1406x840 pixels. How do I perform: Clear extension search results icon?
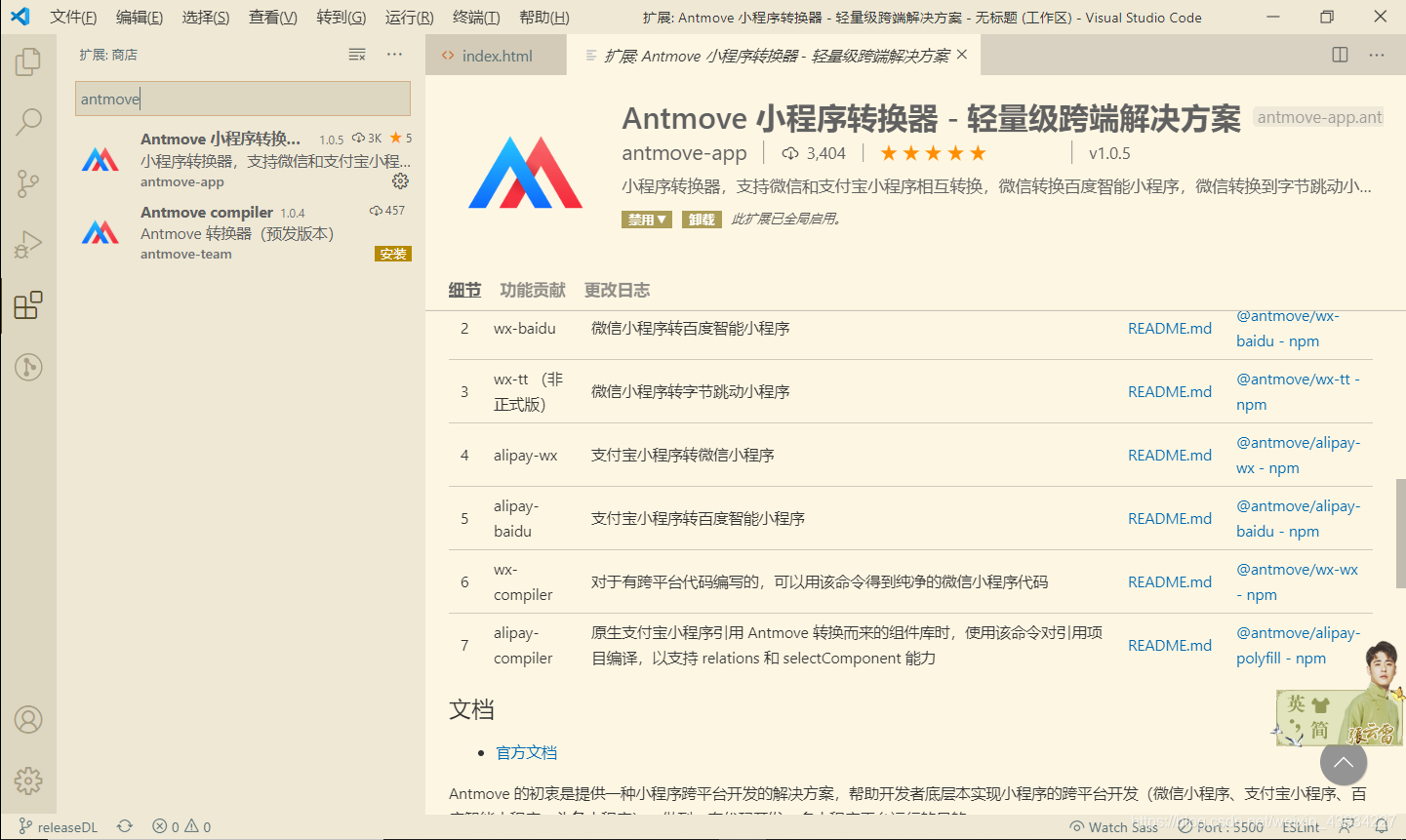pos(357,55)
